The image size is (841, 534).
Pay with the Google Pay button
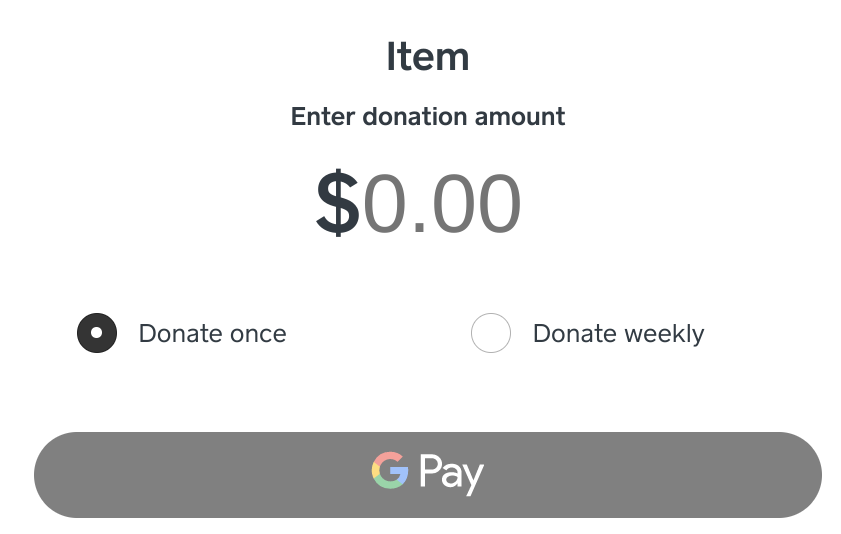[x=428, y=475]
